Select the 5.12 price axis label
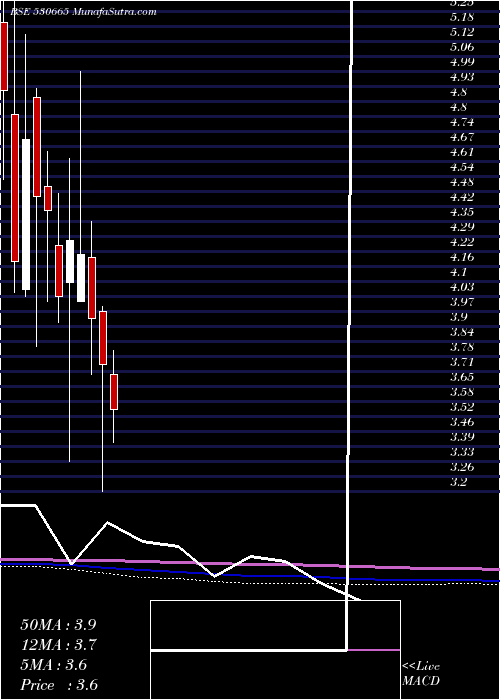Viewport: 500px width, 700px height. [x=462, y=32]
